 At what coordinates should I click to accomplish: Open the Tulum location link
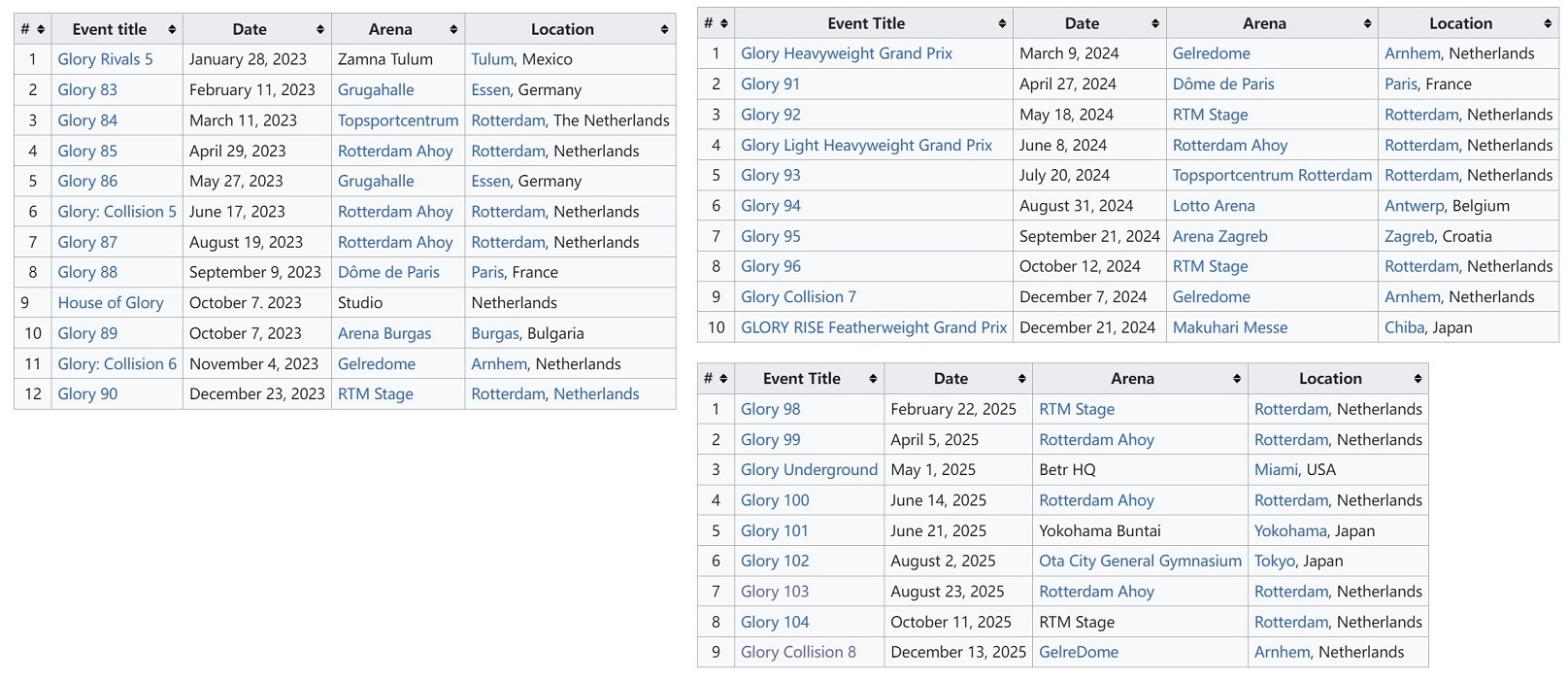click(491, 59)
